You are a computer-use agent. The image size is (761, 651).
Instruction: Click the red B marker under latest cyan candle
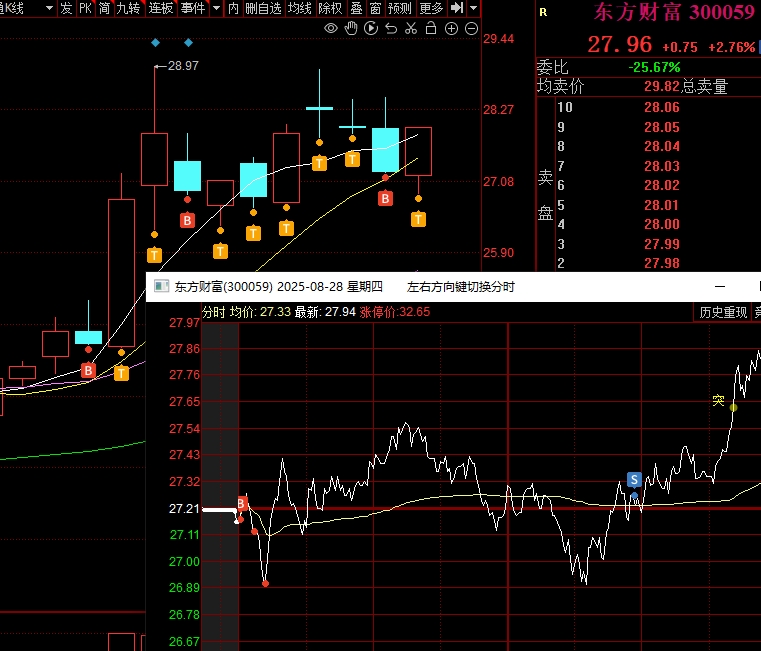[385, 199]
